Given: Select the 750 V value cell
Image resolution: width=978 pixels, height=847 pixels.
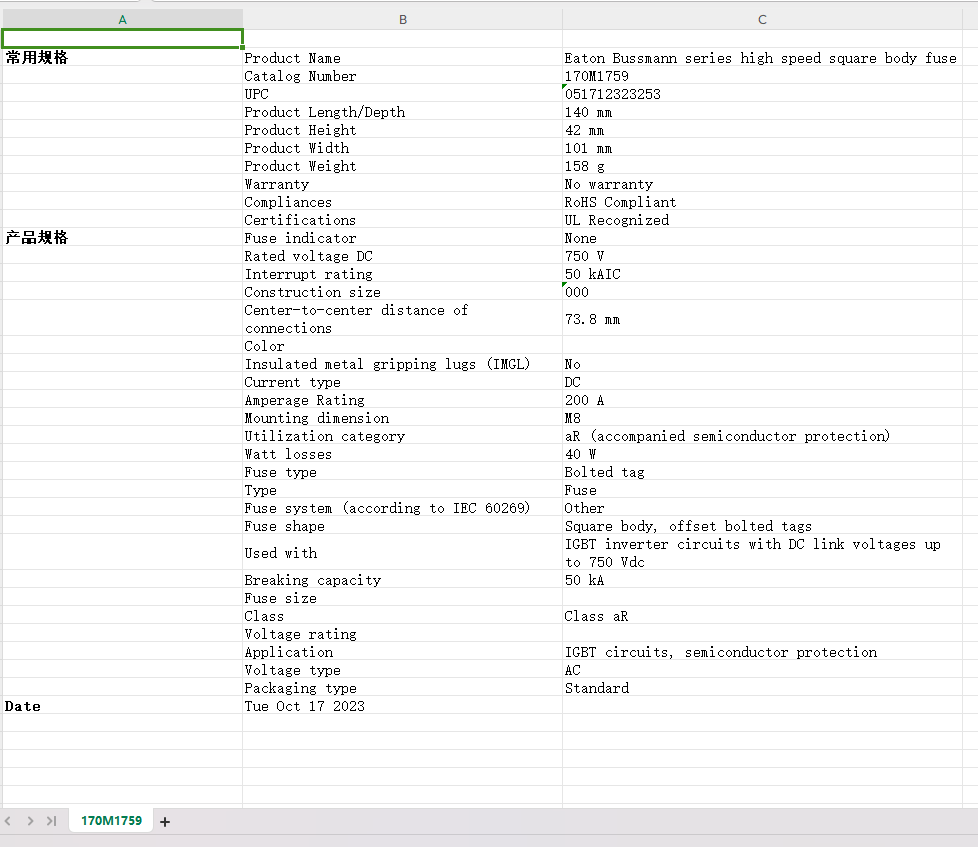Looking at the screenshot, I should point(762,256).
